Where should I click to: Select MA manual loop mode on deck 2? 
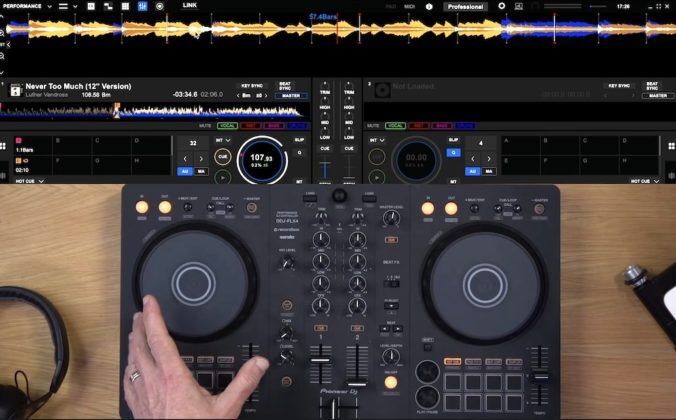coord(488,171)
